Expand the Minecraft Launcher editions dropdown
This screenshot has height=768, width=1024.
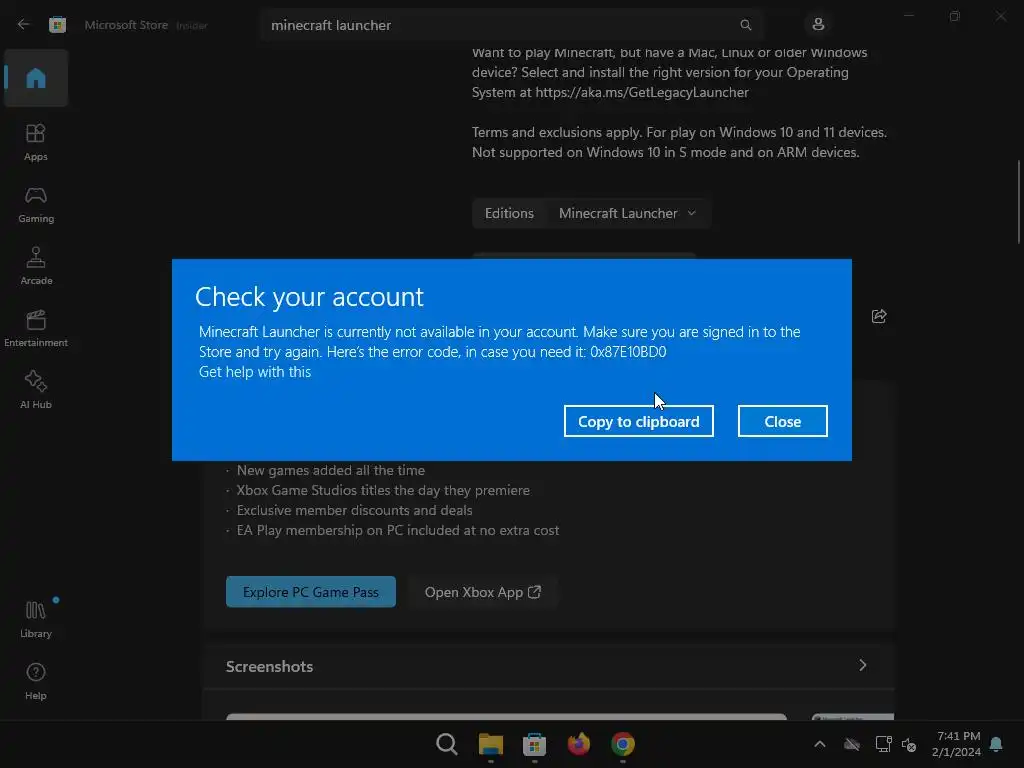point(627,214)
